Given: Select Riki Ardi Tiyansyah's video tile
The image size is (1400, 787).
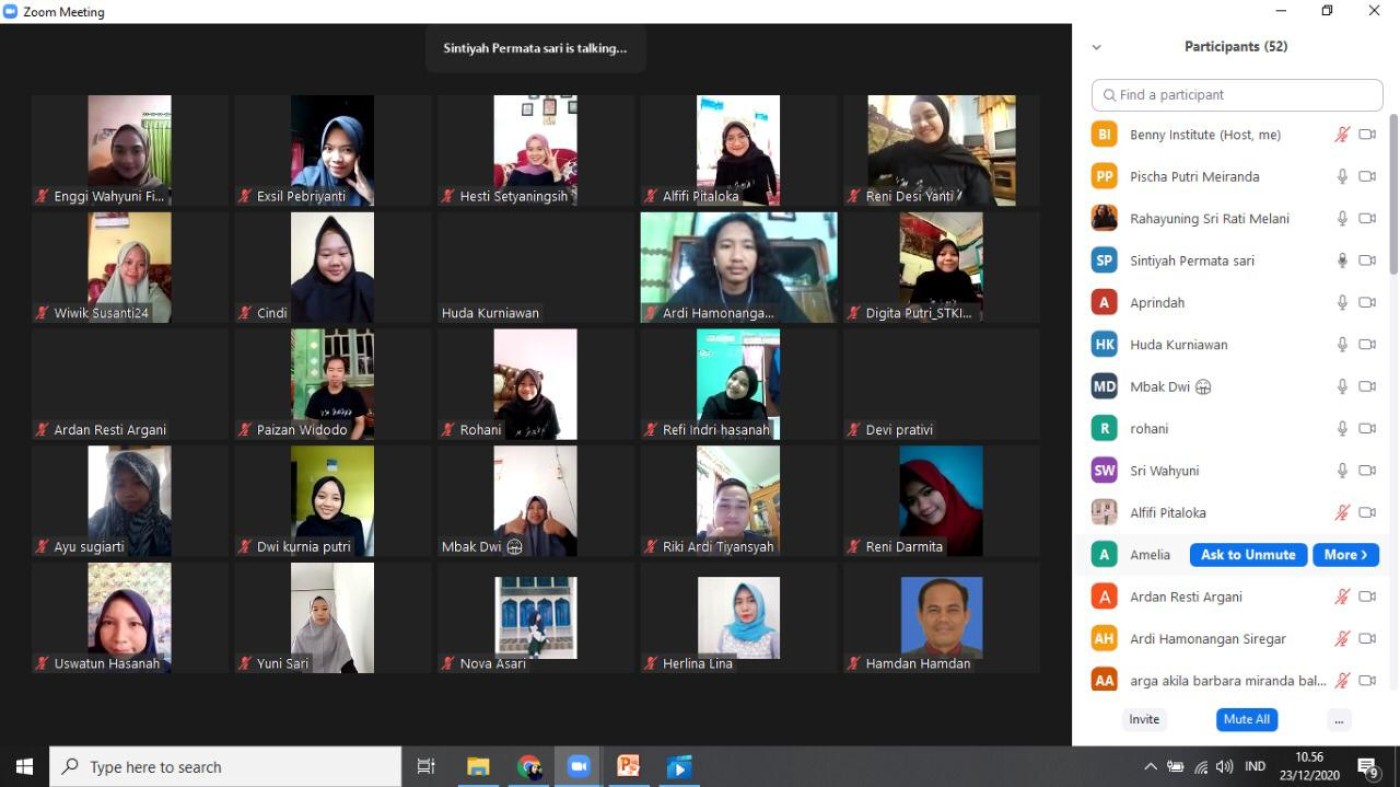Looking at the screenshot, I should pos(738,500).
